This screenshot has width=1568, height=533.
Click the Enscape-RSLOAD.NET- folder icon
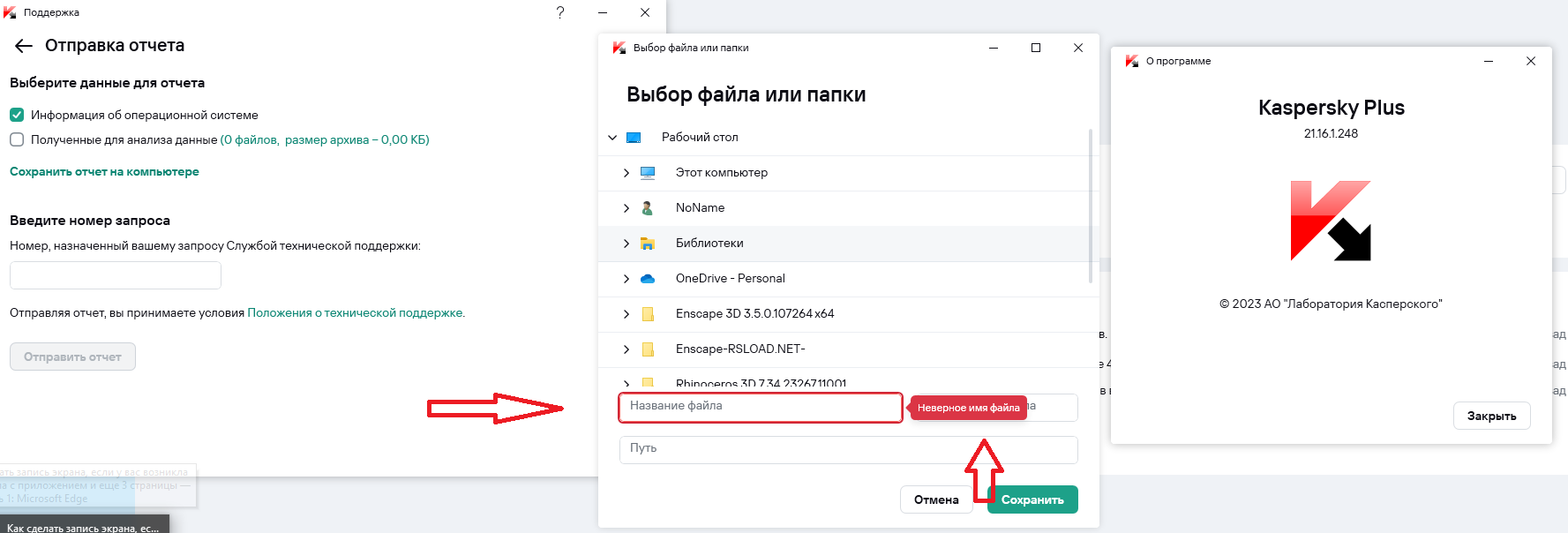coord(648,349)
